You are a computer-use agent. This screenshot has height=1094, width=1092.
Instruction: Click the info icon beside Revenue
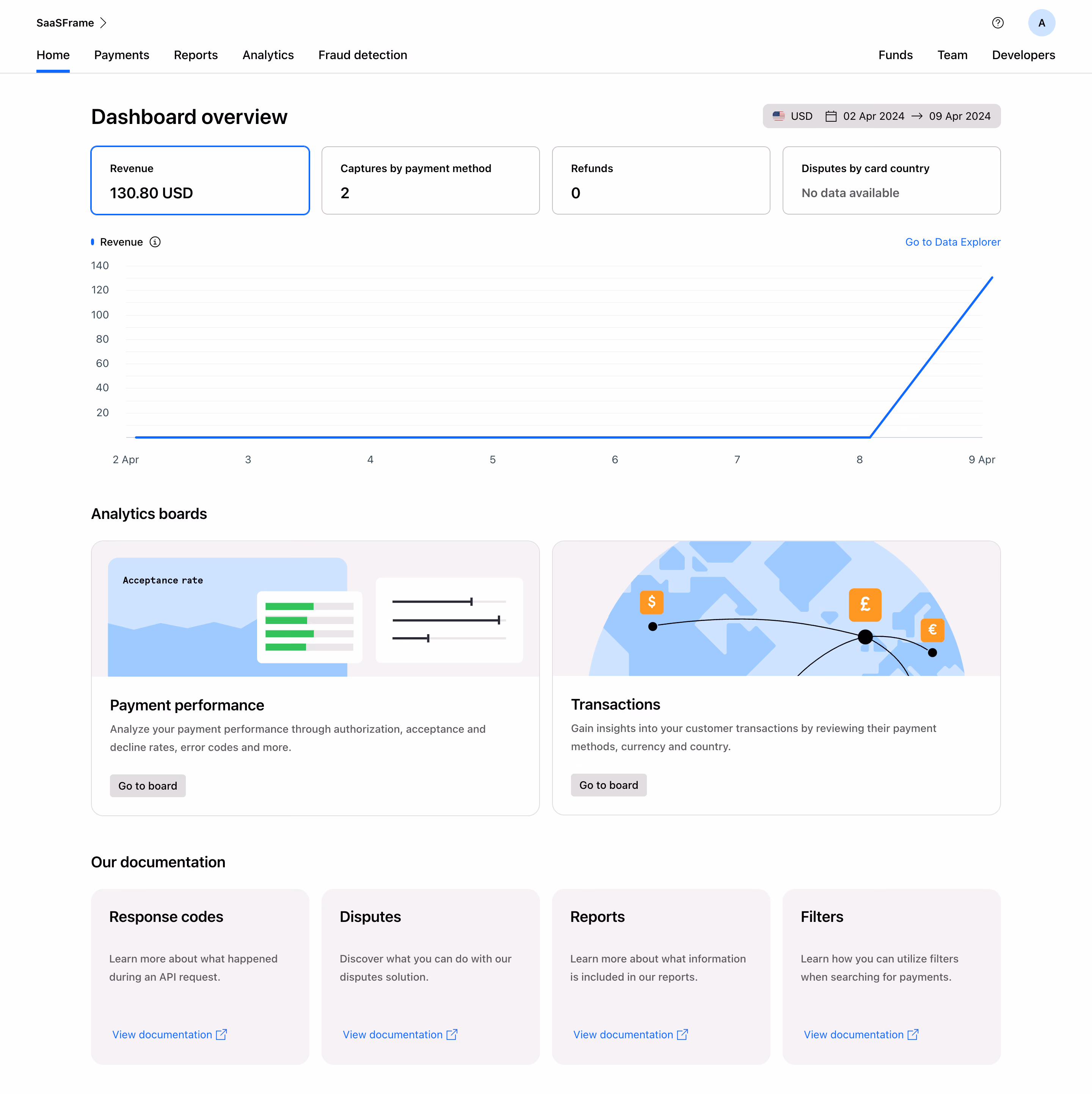[x=155, y=242]
